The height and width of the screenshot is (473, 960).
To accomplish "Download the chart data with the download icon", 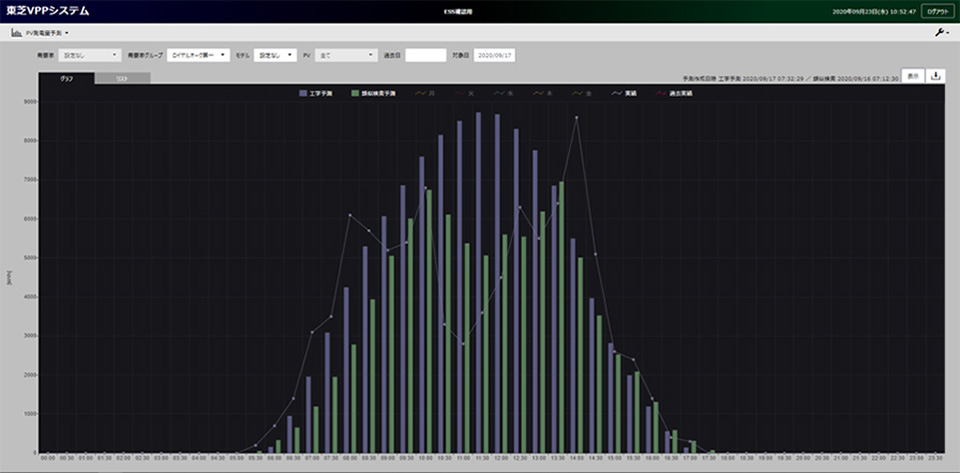I will tap(936, 76).
